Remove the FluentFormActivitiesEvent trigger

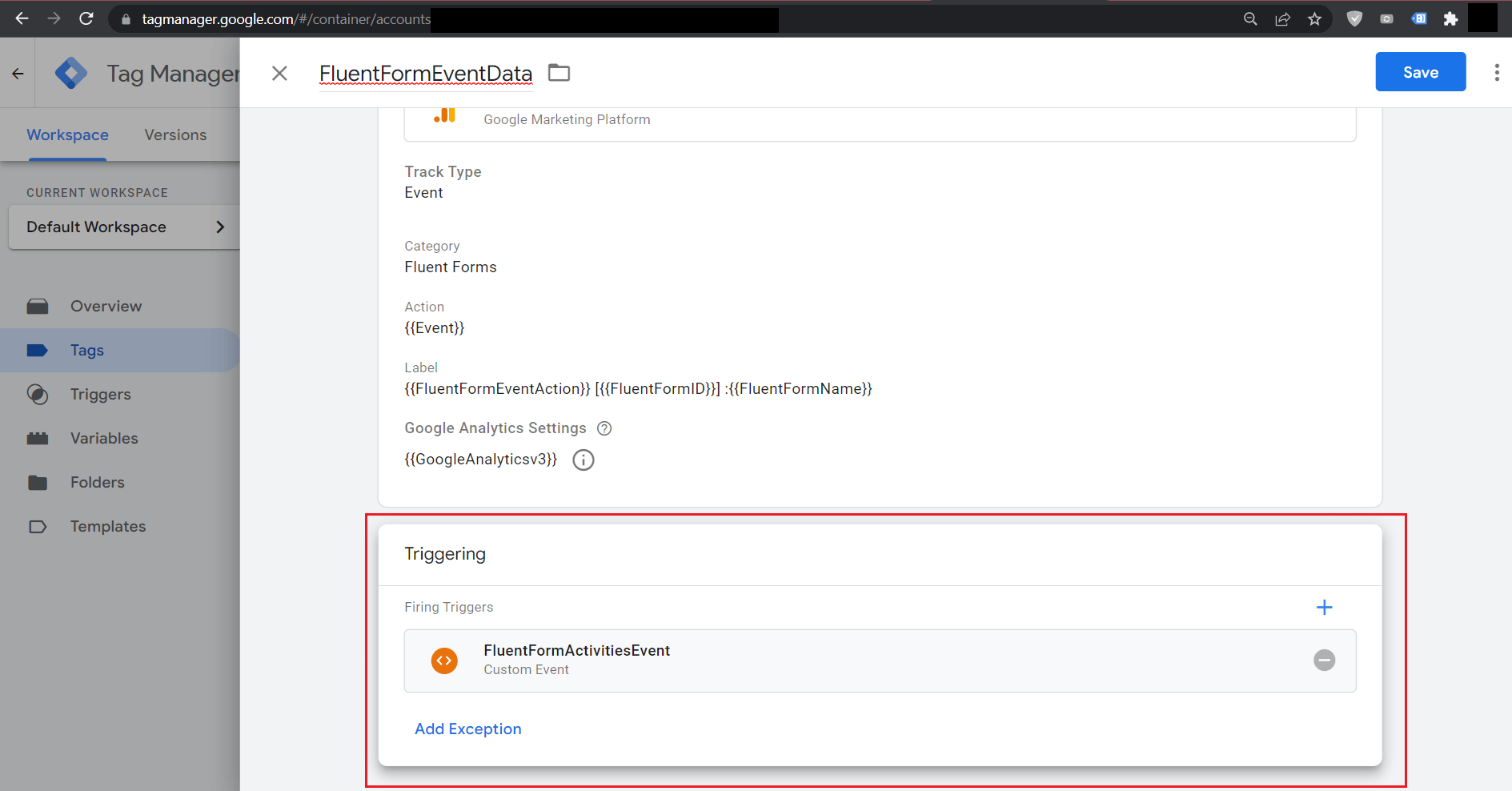(1324, 661)
